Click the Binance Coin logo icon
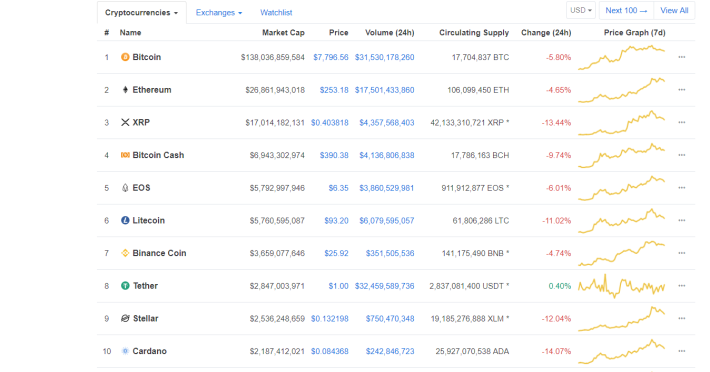The image size is (710, 372). pos(125,253)
